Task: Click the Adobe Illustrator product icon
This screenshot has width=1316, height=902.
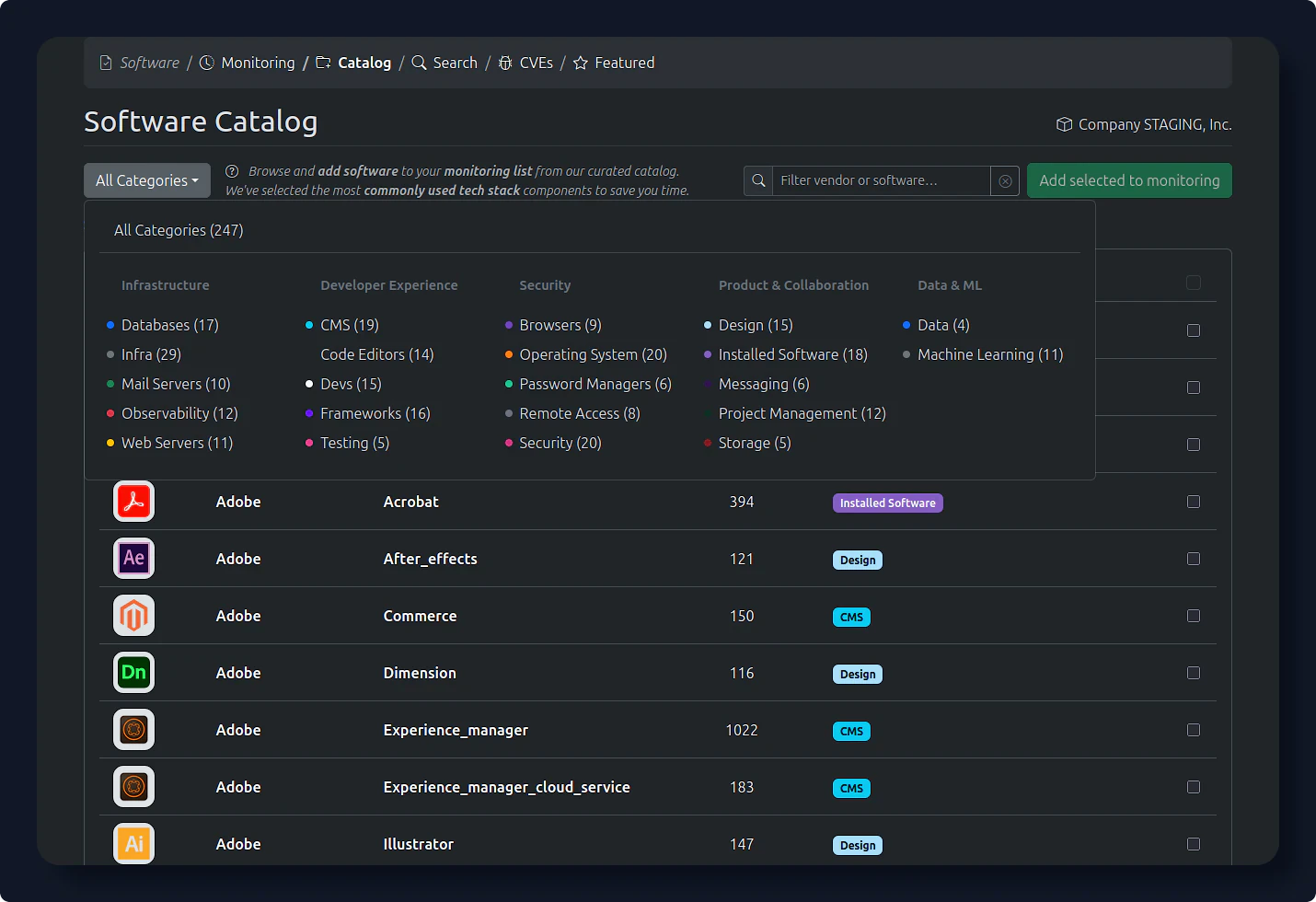Action: click(134, 844)
